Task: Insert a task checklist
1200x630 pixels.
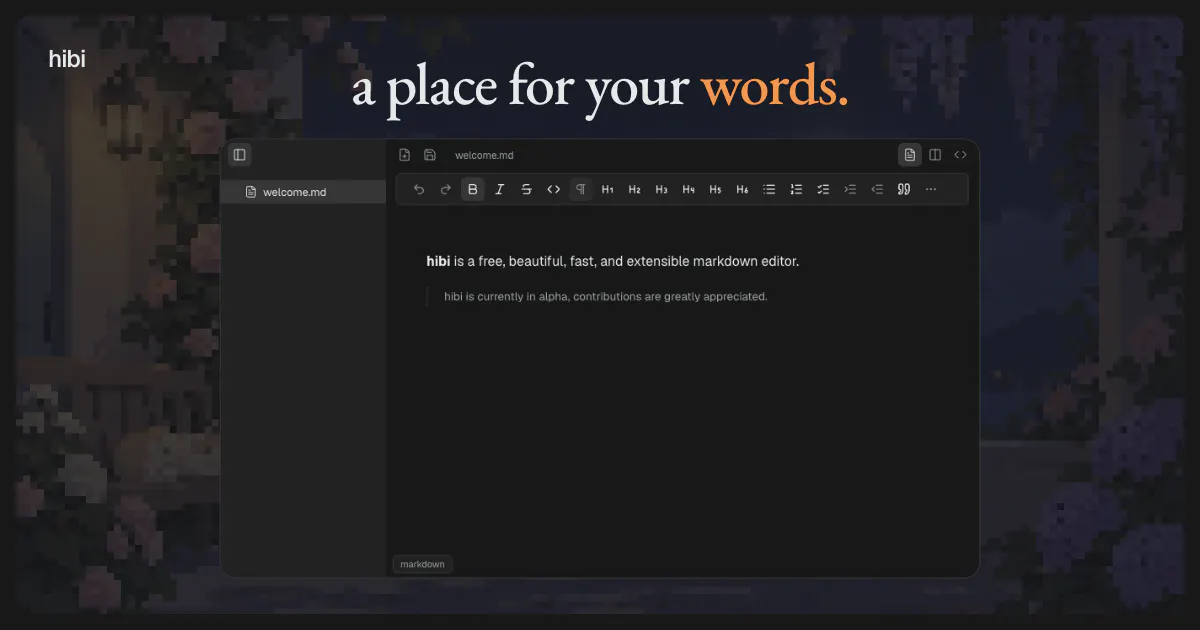Action: [823, 189]
